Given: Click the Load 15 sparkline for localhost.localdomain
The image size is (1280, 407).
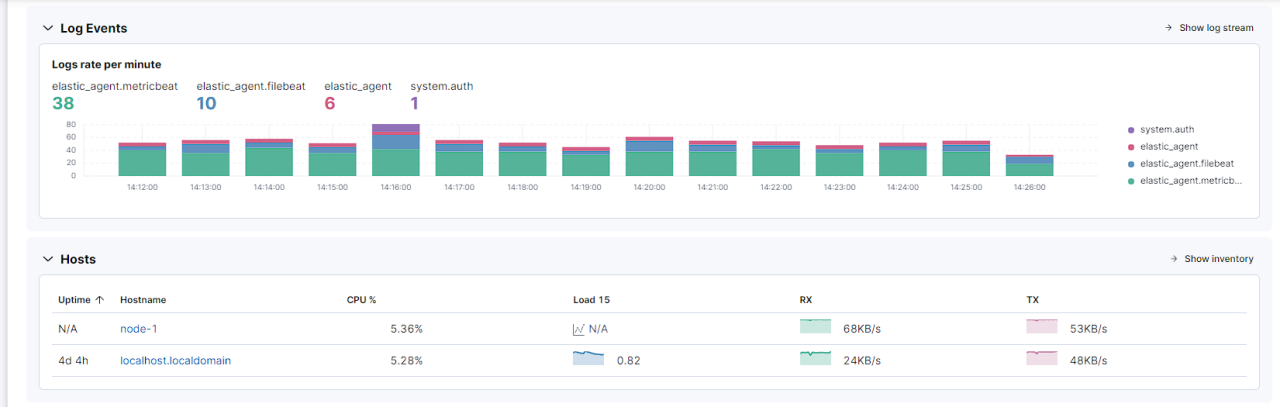Looking at the screenshot, I should coord(588,358).
